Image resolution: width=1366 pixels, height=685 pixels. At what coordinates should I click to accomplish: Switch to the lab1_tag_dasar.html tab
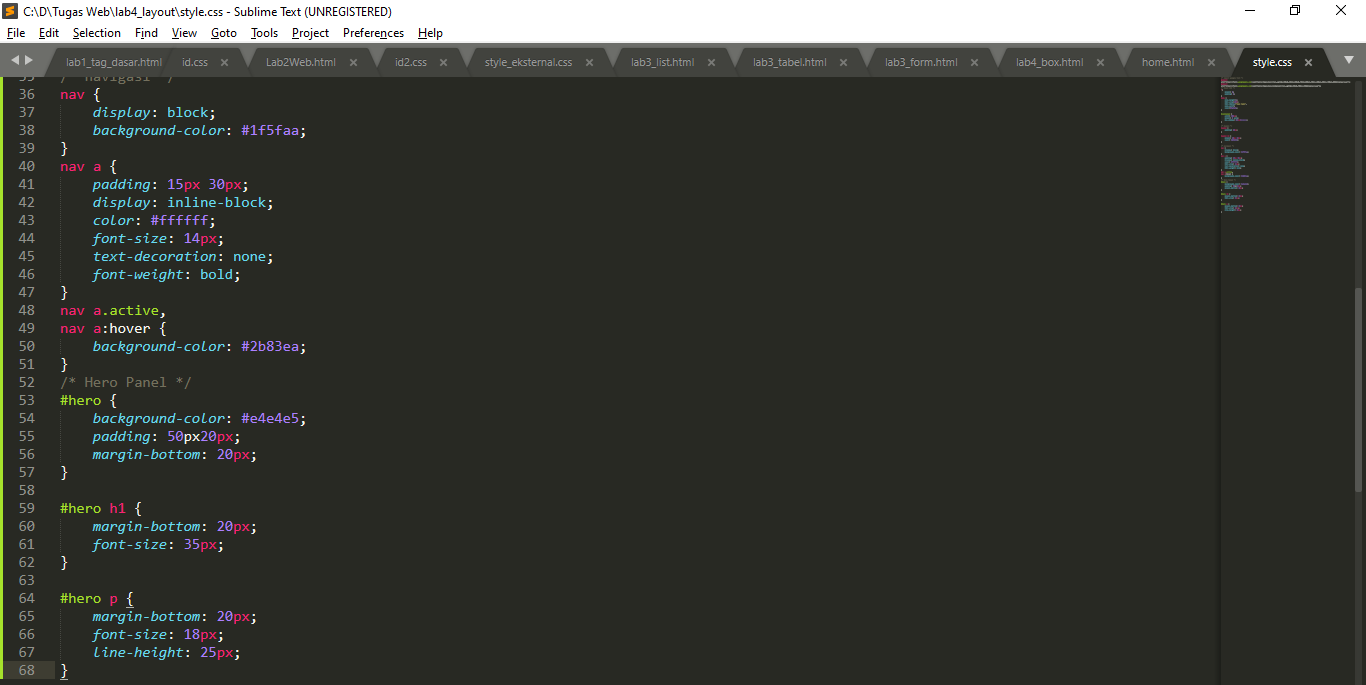(x=113, y=62)
